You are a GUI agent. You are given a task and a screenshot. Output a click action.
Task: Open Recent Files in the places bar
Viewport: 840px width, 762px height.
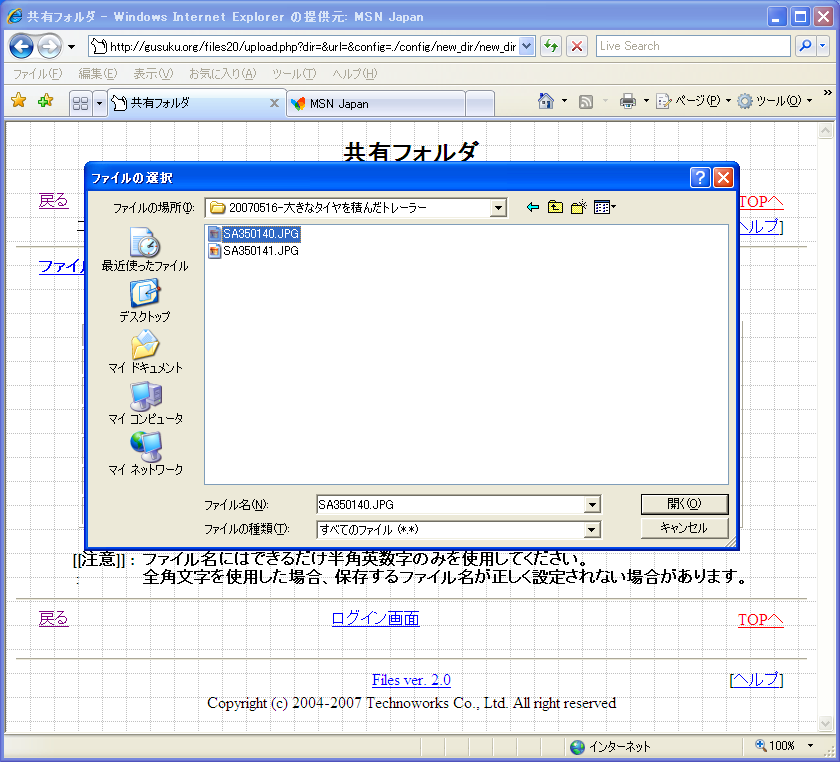[145, 248]
